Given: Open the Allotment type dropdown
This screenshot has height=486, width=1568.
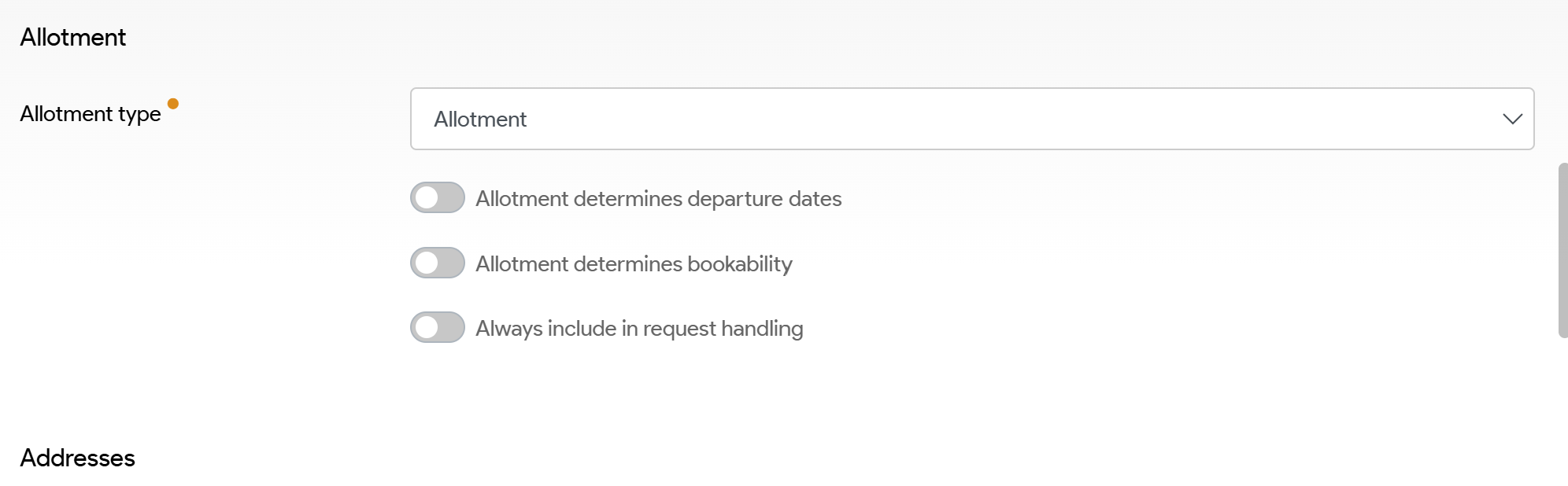Looking at the screenshot, I should [971, 119].
